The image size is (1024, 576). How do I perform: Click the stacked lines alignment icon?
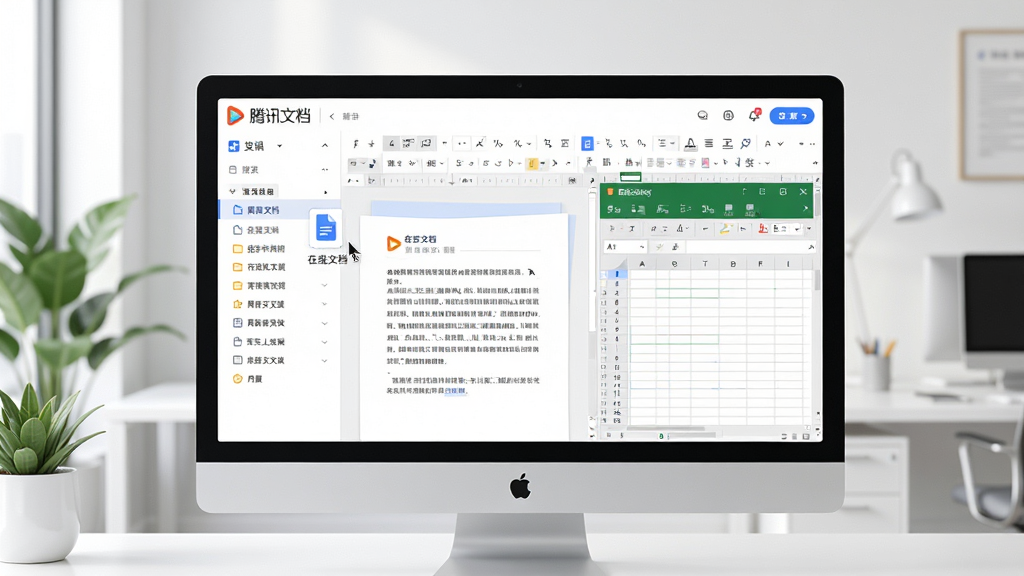(x=709, y=144)
